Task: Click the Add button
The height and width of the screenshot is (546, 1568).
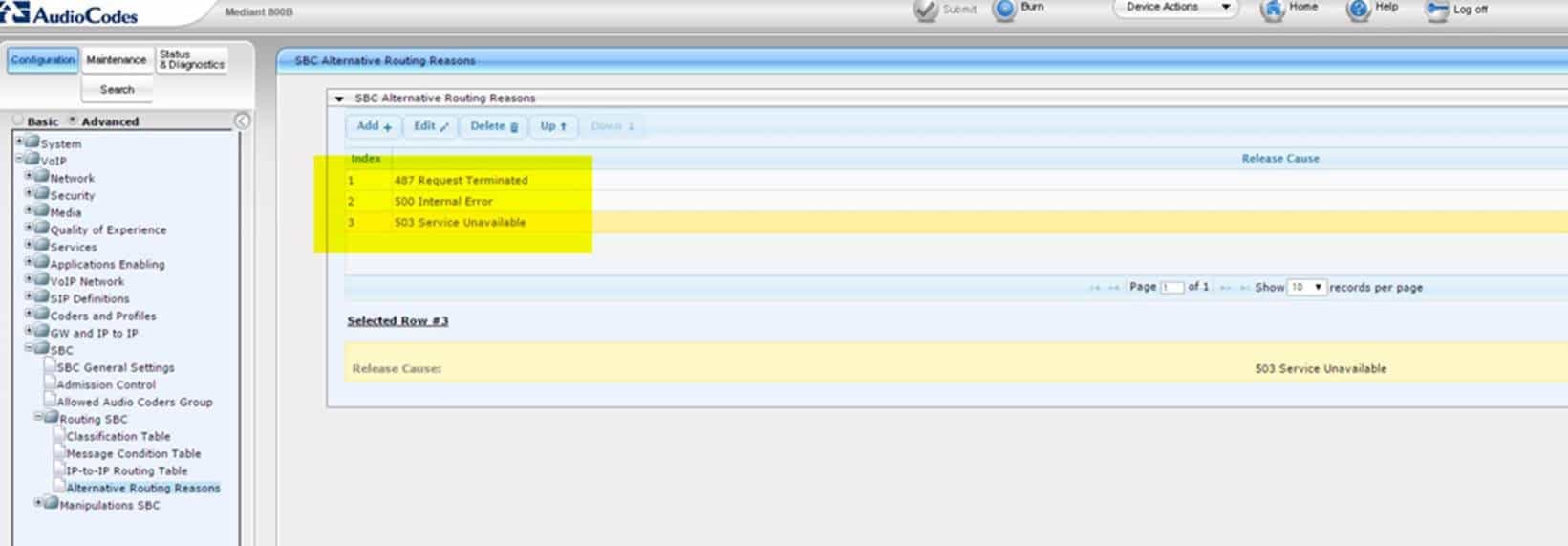Action: coord(374,126)
